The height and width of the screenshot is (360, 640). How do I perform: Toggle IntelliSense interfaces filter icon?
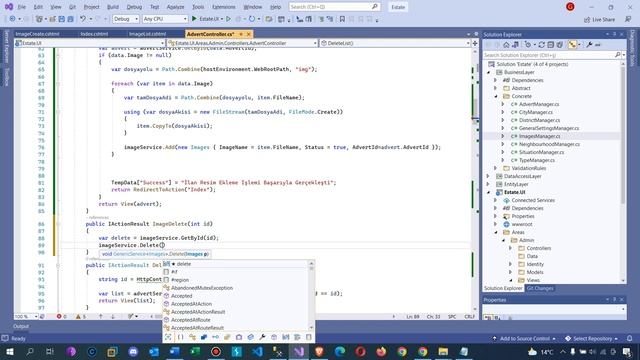pyautogui.click(x=215, y=337)
